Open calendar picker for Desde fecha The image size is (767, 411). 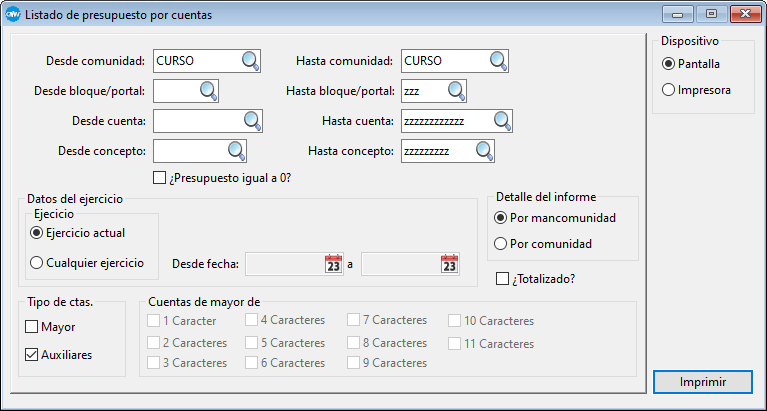(333, 264)
